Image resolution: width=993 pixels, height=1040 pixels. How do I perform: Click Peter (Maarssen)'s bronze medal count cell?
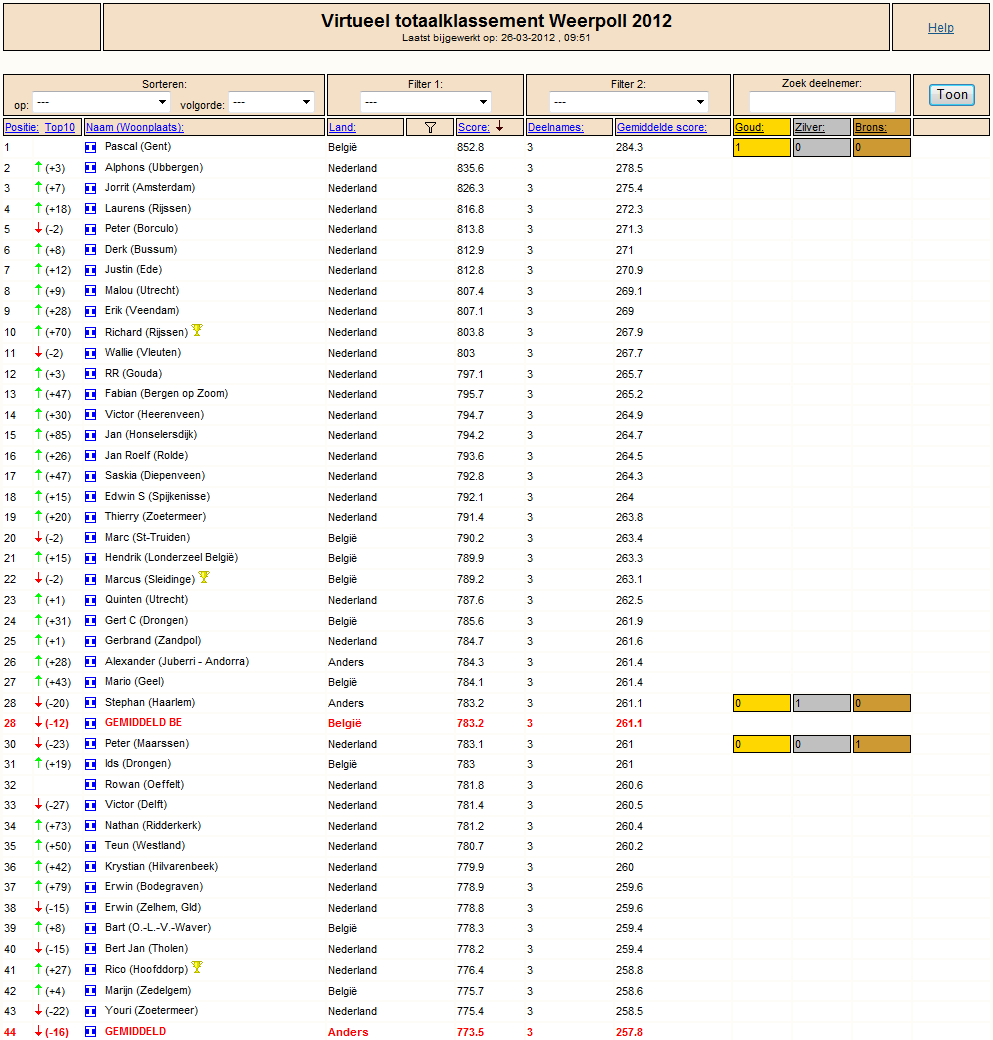882,744
